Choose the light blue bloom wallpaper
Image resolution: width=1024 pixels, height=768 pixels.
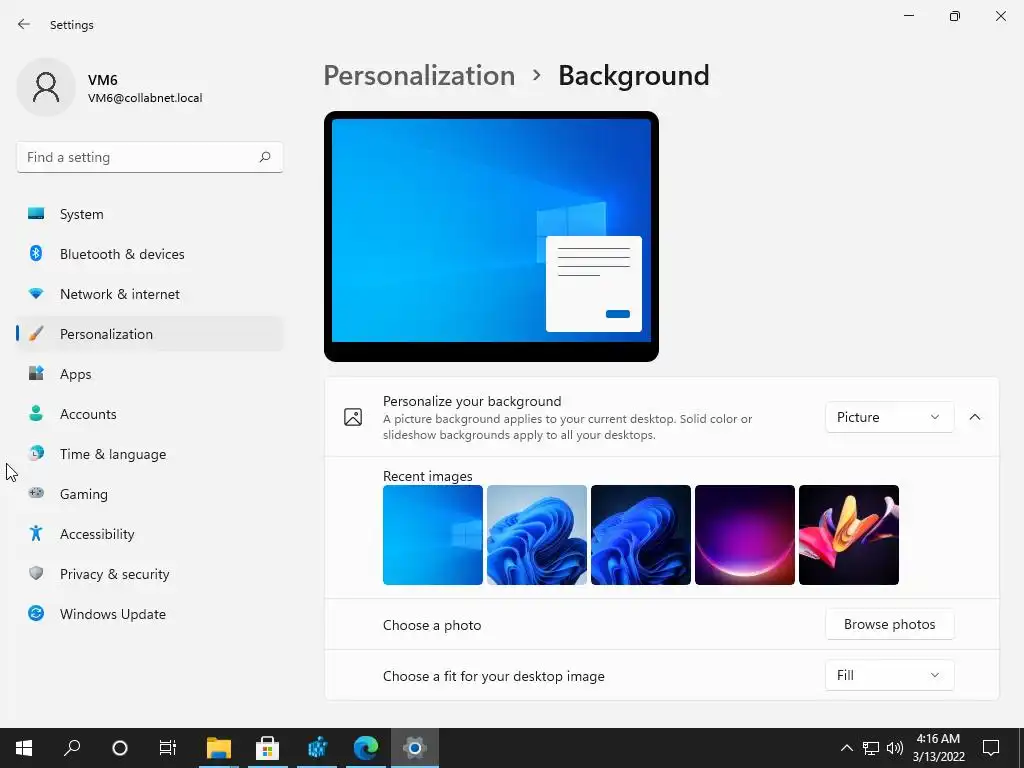tap(537, 535)
